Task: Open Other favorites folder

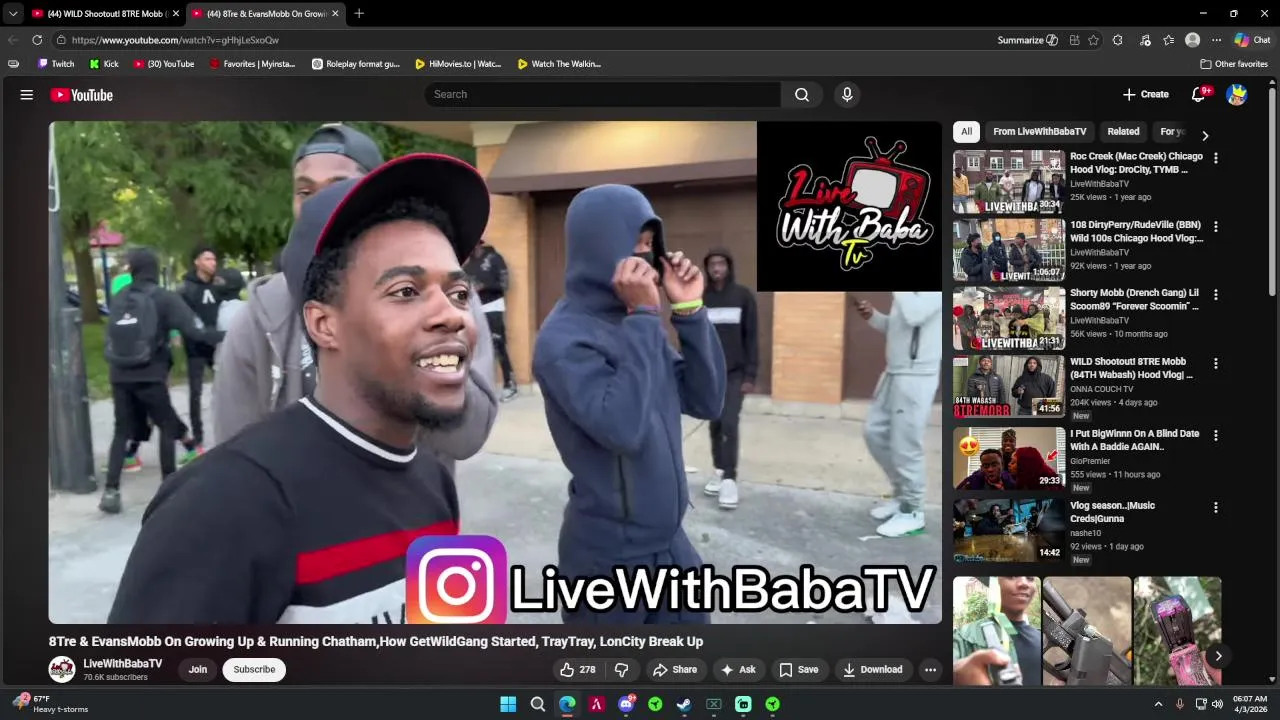Action: [1234, 64]
